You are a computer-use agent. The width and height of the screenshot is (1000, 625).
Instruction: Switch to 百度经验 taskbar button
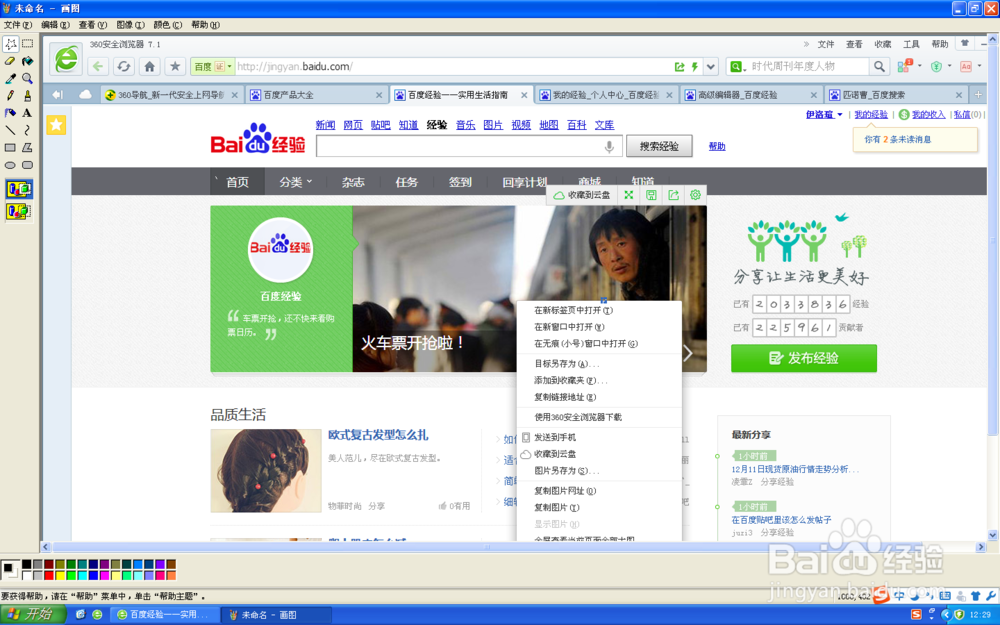pos(165,615)
